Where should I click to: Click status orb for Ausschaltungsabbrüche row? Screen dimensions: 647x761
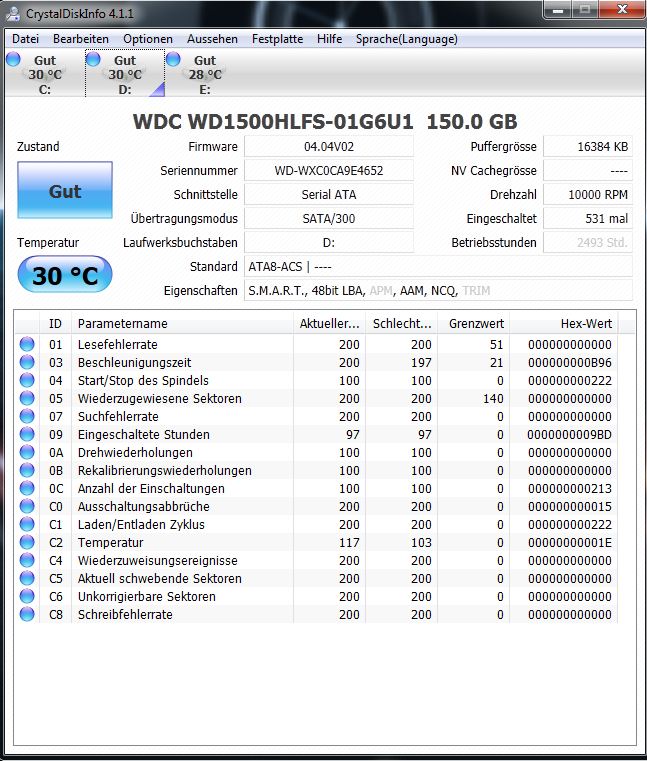click(x=27, y=506)
